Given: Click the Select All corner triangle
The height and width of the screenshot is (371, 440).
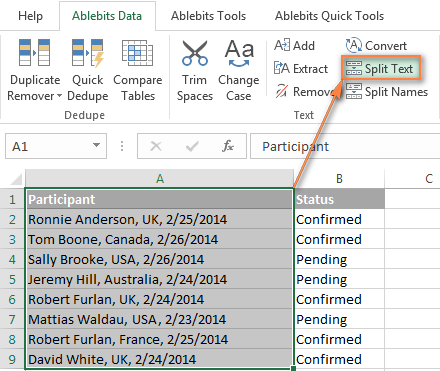Looking at the screenshot, I should [x=16, y=179].
